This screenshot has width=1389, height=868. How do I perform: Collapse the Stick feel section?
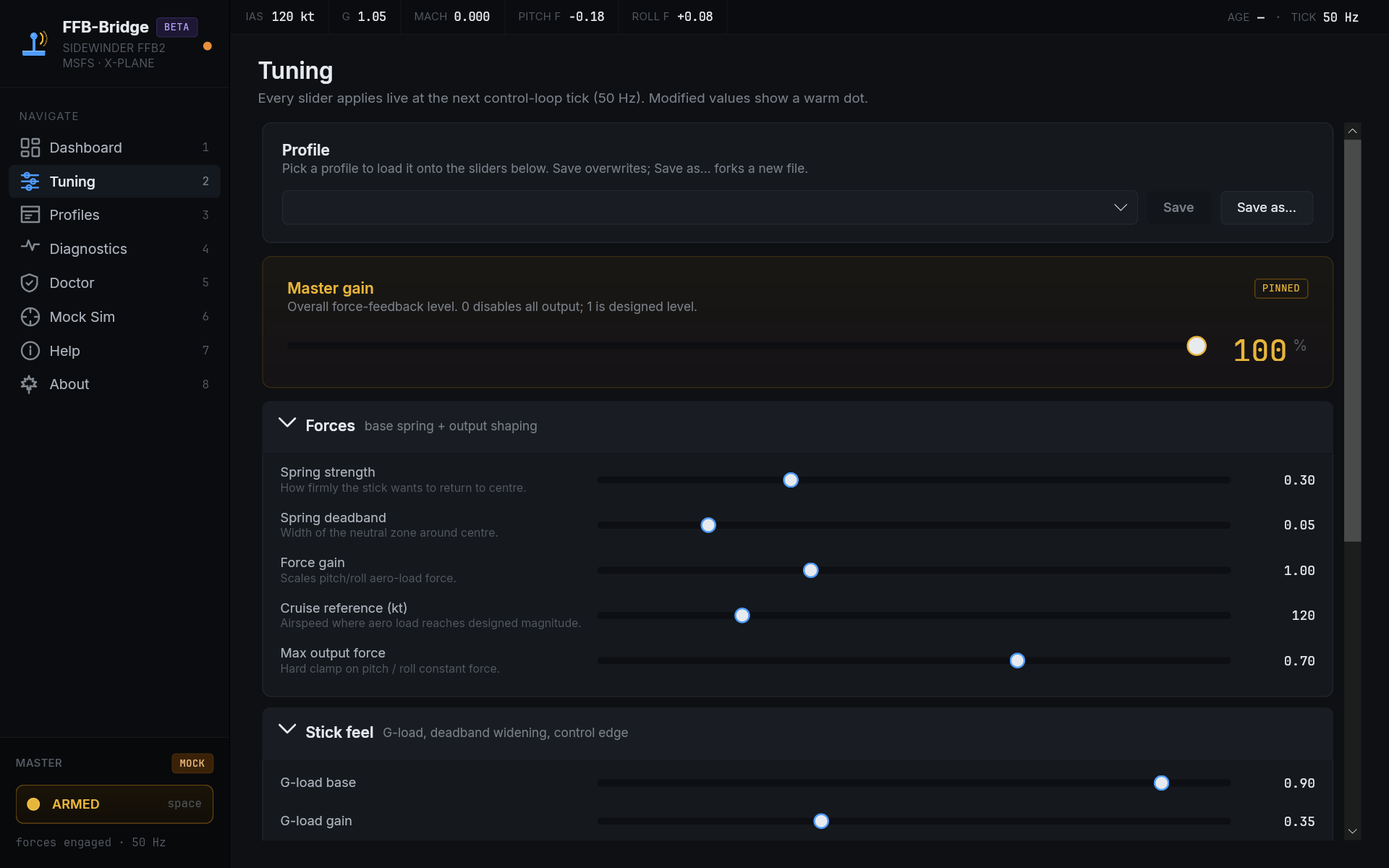click(287, 731)
